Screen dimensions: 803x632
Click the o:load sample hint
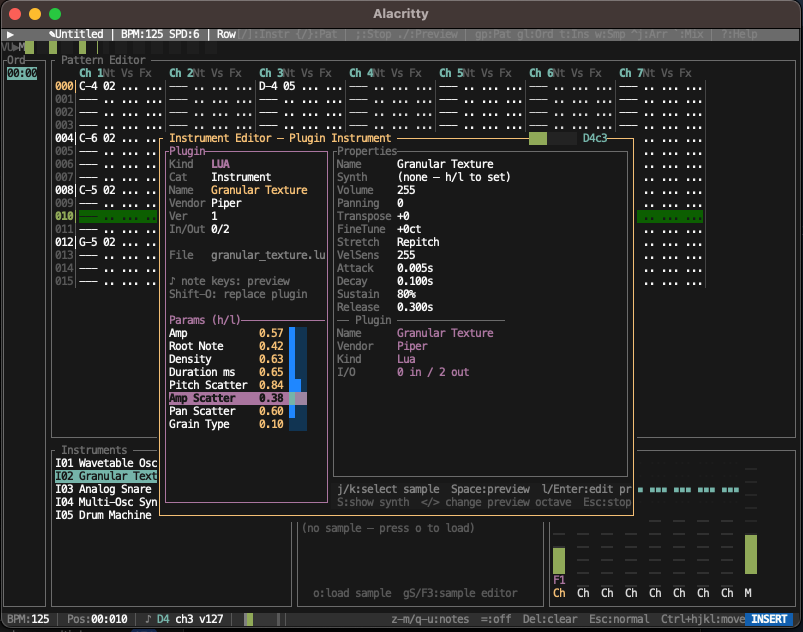351,593
